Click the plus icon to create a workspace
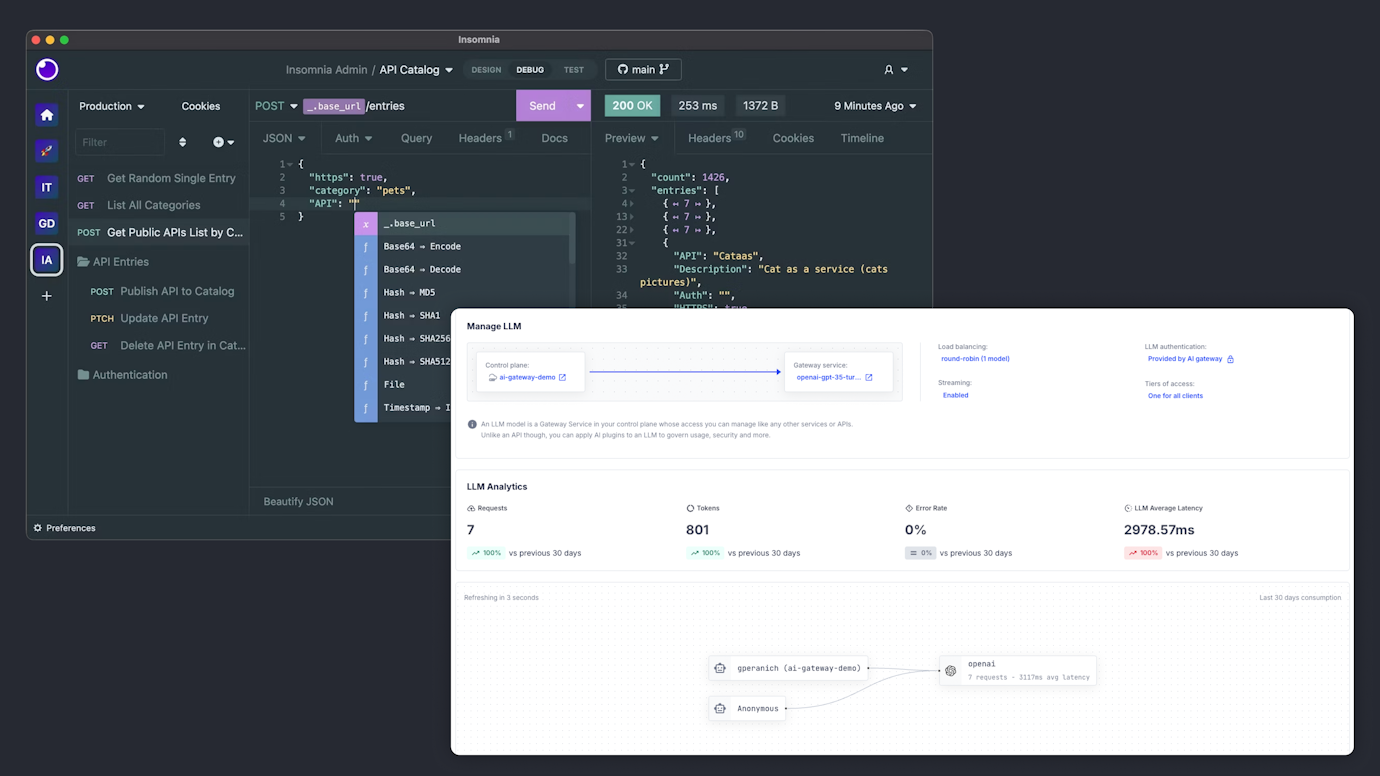The image size is (1380, 776). click(x=46, y=295)
